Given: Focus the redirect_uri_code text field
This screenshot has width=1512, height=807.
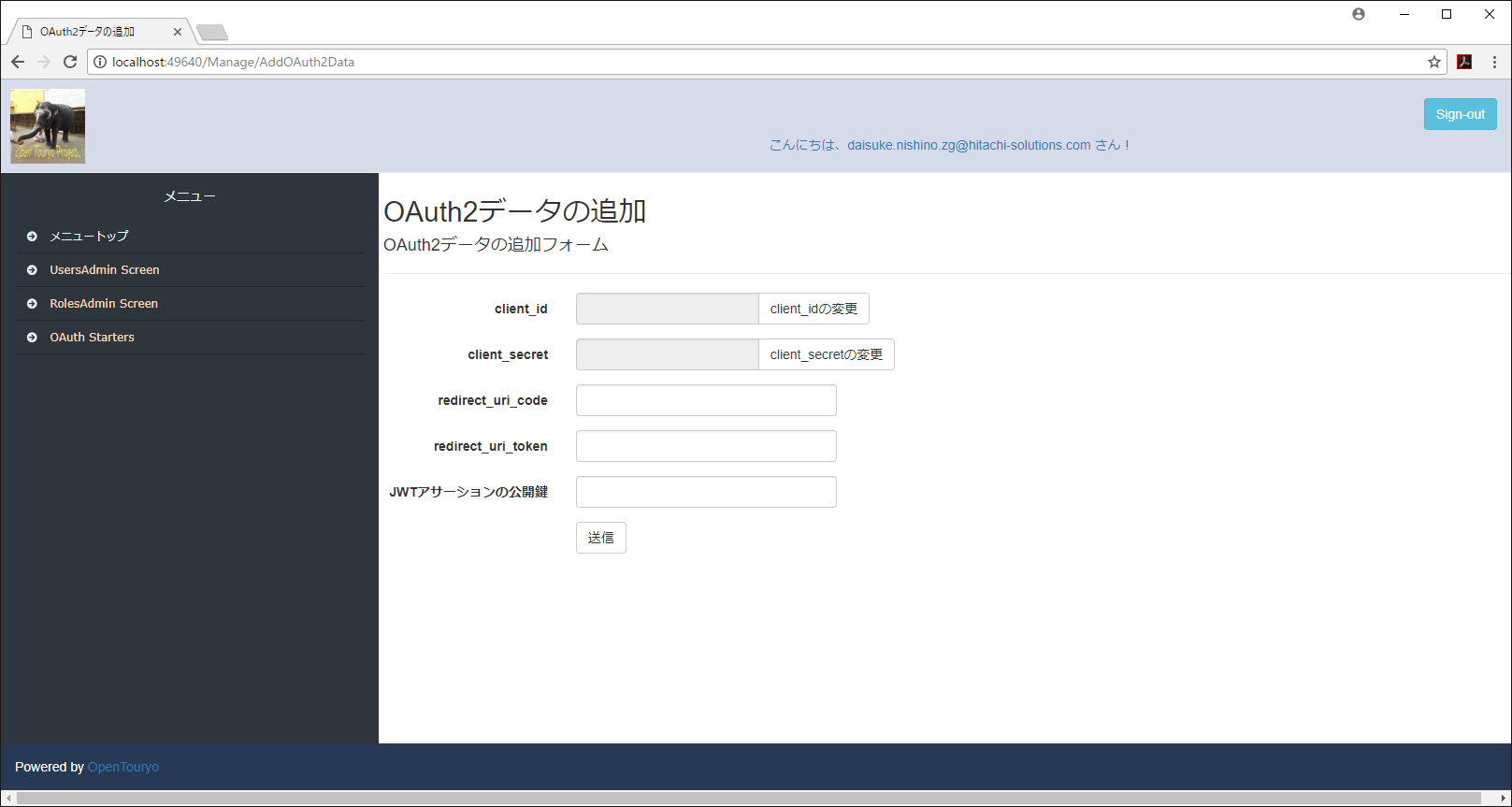Looking at the screenshot, I should (706, 400).
